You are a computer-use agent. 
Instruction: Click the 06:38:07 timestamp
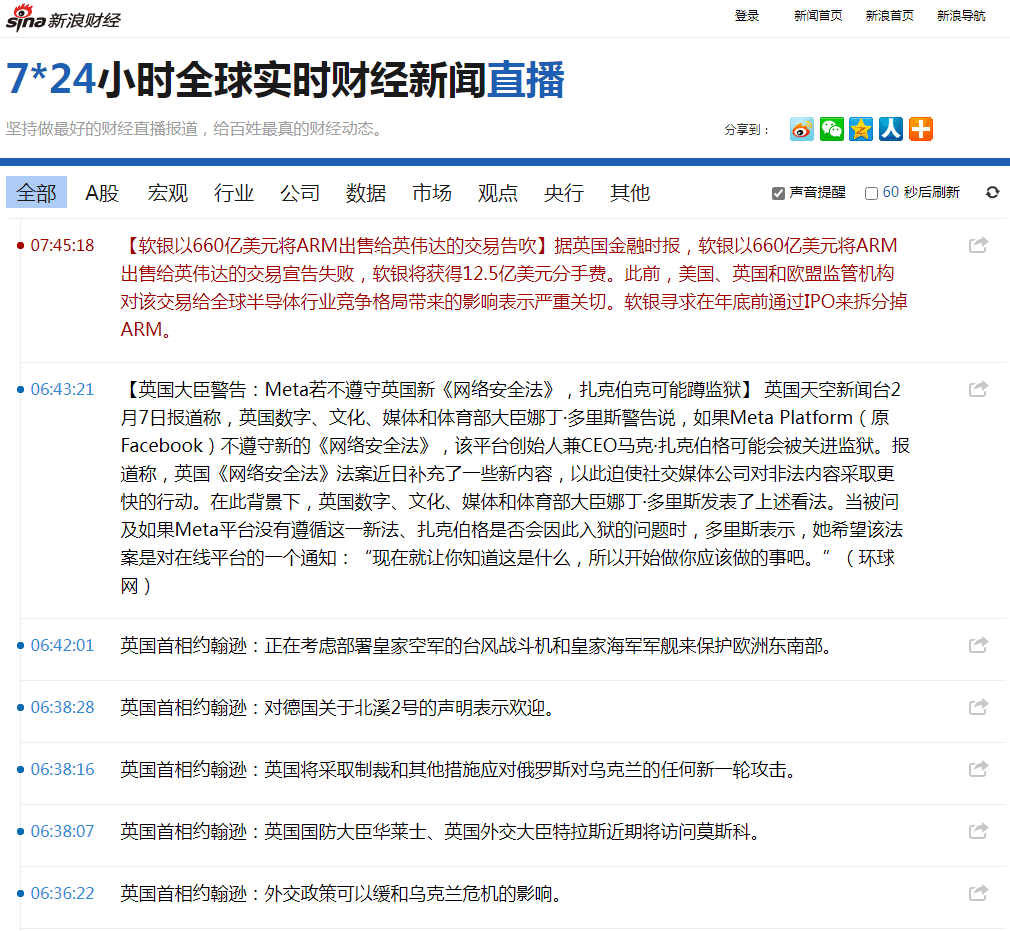point(62,831)
